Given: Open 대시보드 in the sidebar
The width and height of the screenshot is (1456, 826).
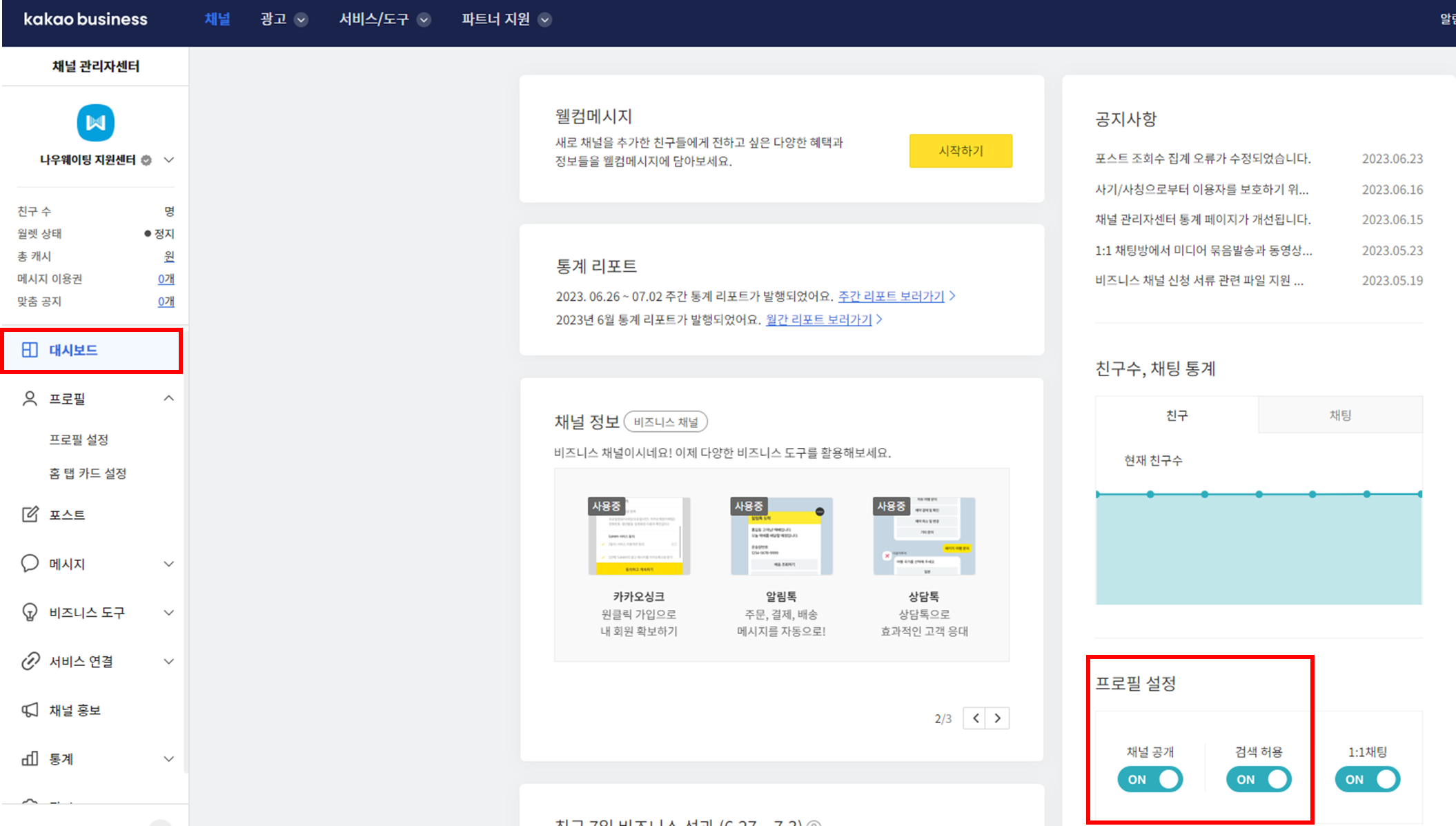Looking at the screenshot, I should 92,351.
